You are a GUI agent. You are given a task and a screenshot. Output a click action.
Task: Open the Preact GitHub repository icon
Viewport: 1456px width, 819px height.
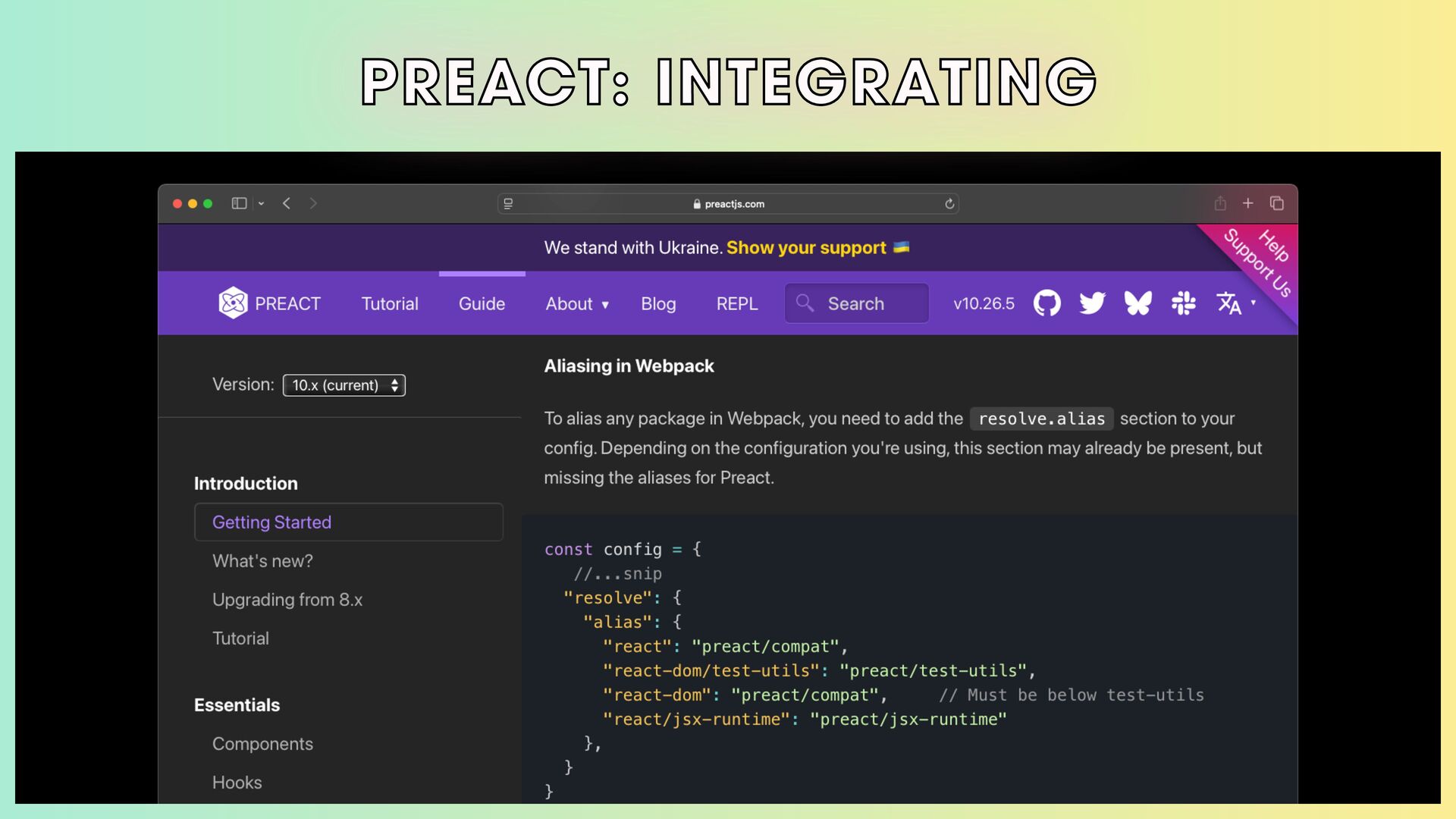(x=1046, y=303)
